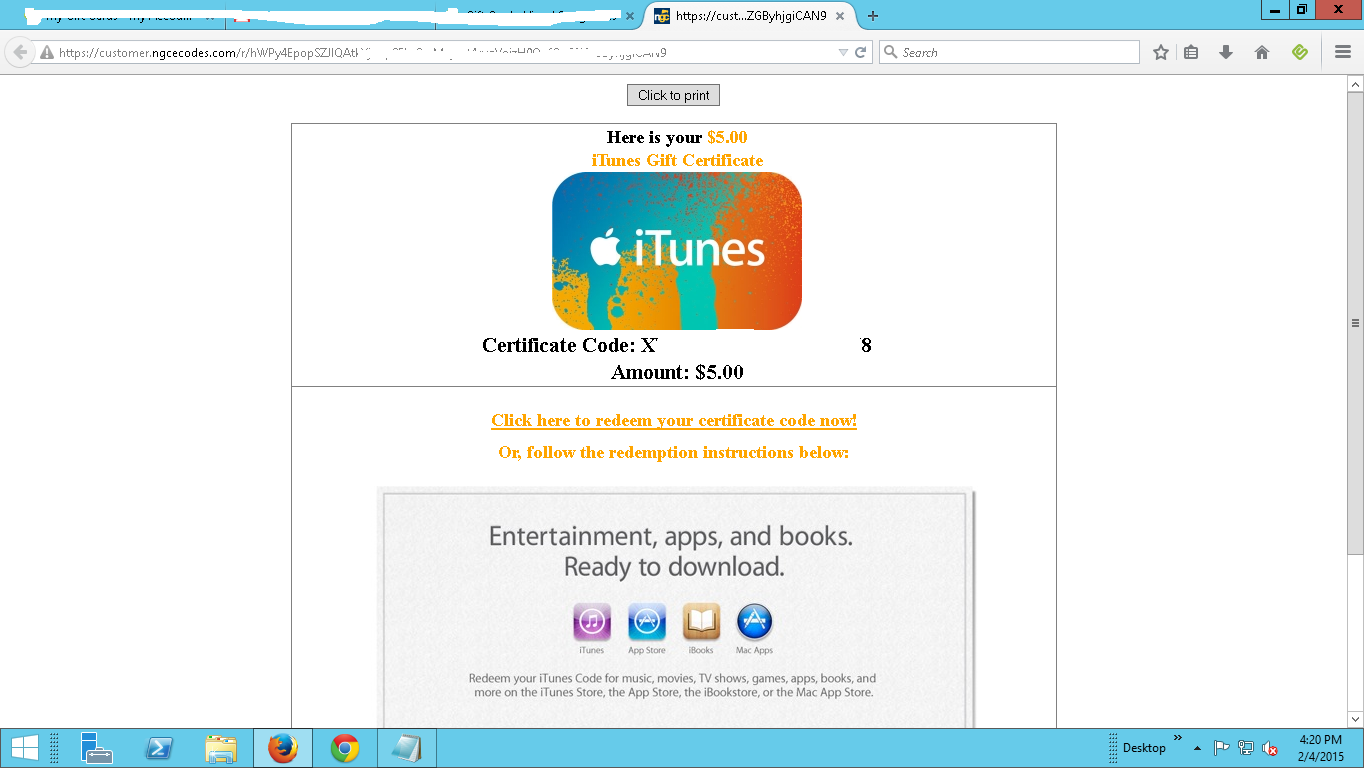Click the 'Redeem your iTunes Code for music' paragraph
The height and width of the screenshot is (768, 1364).
pyautogui.click(x=674, y=685)
